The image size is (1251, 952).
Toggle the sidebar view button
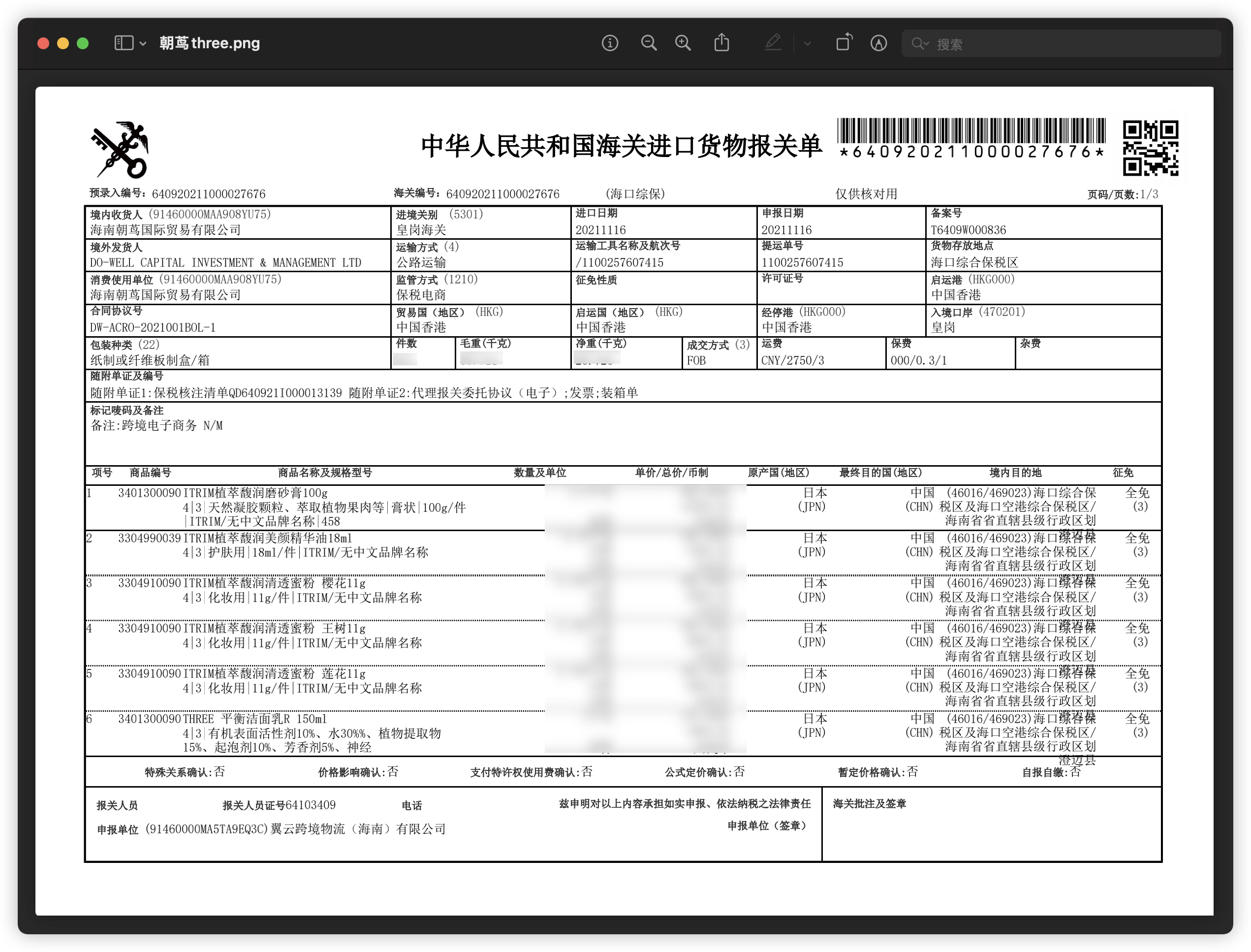pyautogui.click(x=124, y=43)
